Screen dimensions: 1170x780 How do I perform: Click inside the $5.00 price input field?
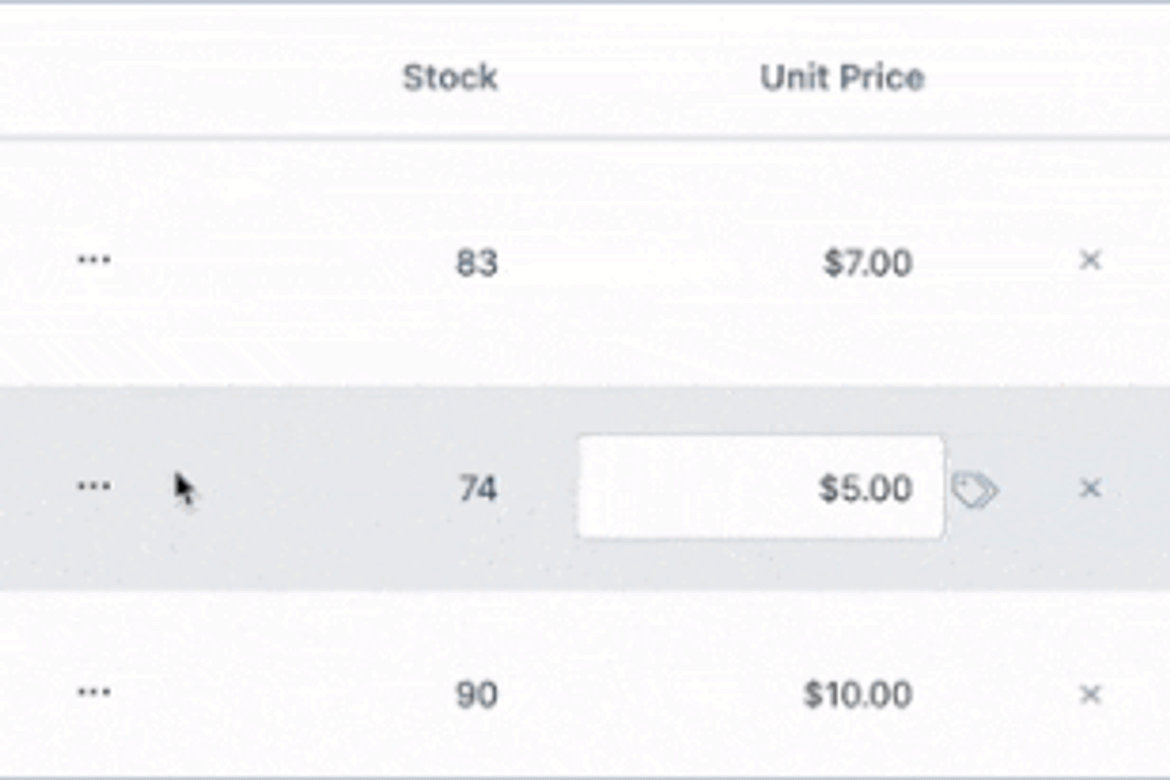point(758,488)
